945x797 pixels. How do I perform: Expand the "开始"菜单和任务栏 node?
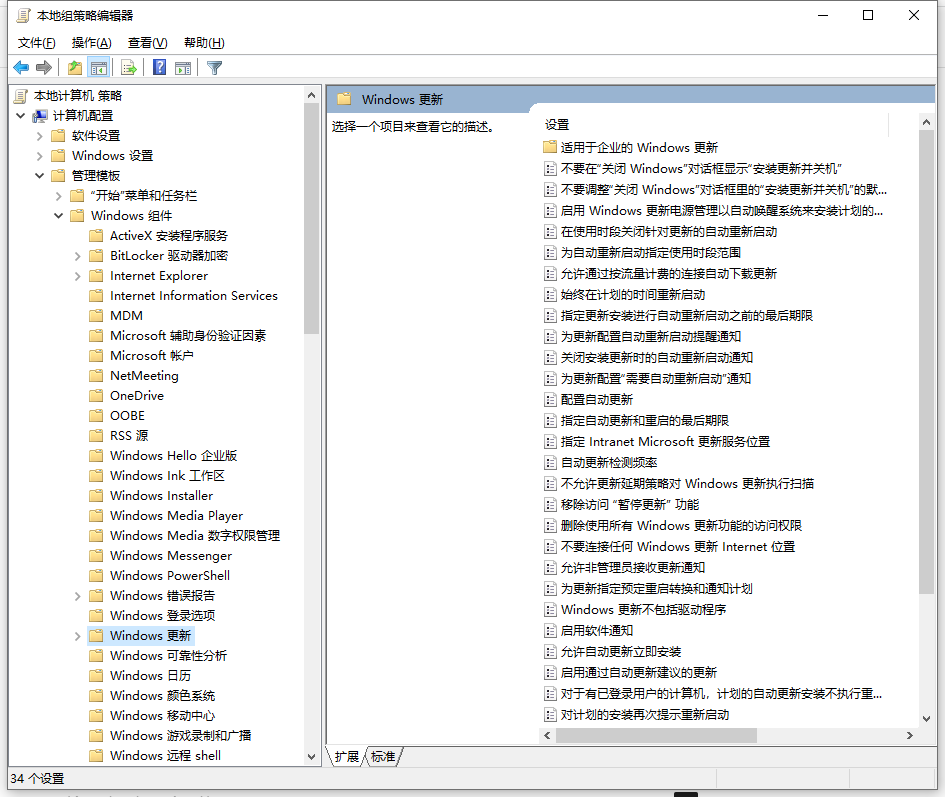tap(58, 196)
